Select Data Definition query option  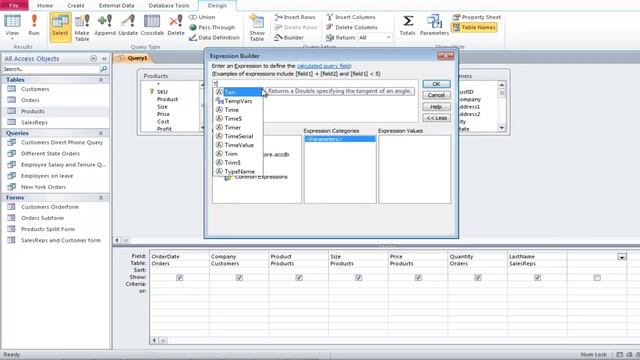(x=214, y=38)
